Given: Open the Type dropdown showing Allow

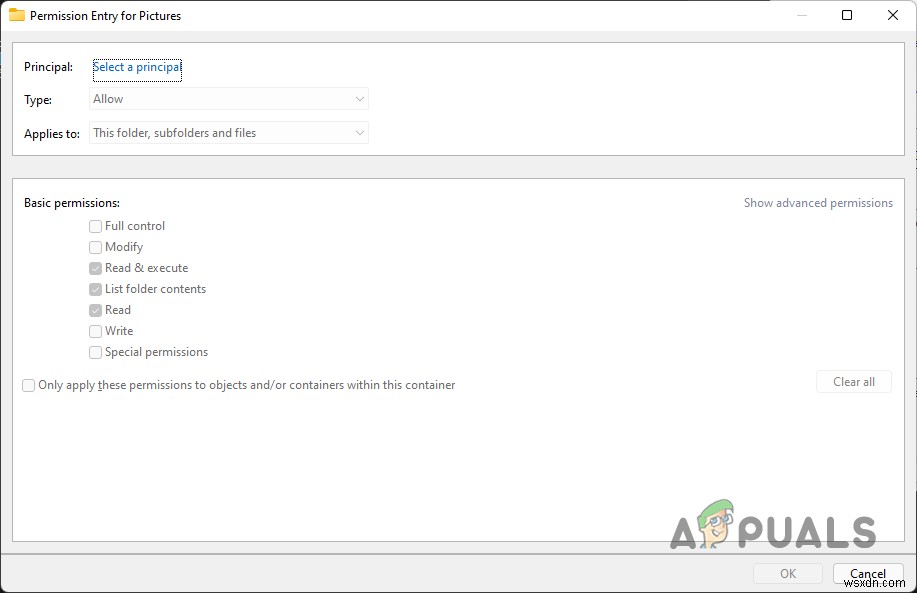Looking at the screenshot, I should 228,99.
